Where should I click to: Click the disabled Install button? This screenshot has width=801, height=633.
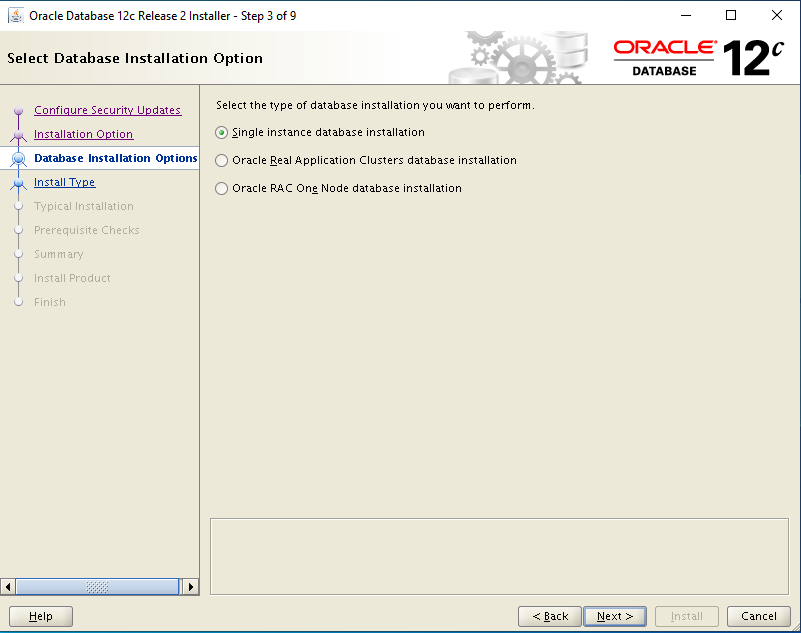tap(687, 616)
